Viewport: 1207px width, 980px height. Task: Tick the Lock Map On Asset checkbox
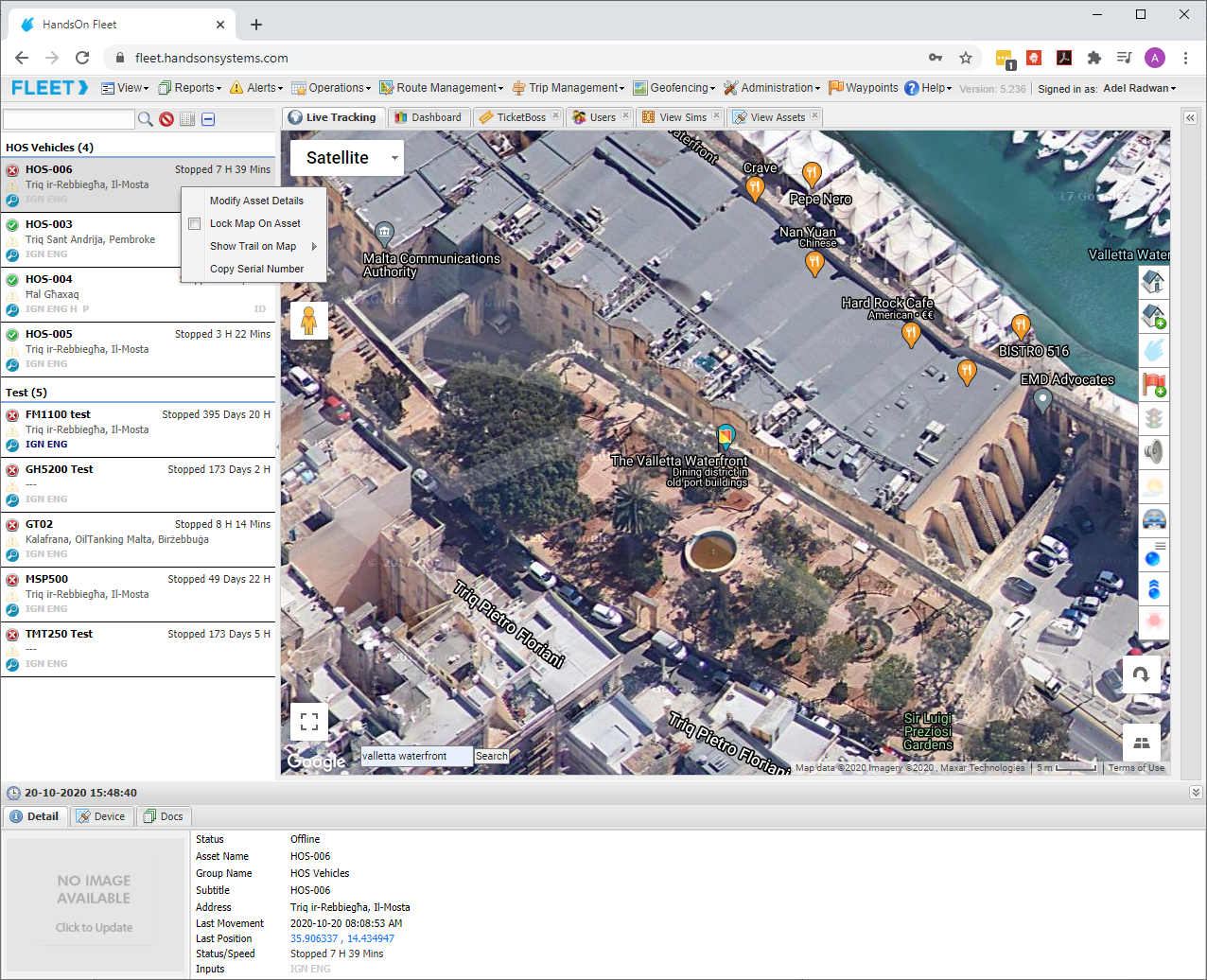[195, 224]
